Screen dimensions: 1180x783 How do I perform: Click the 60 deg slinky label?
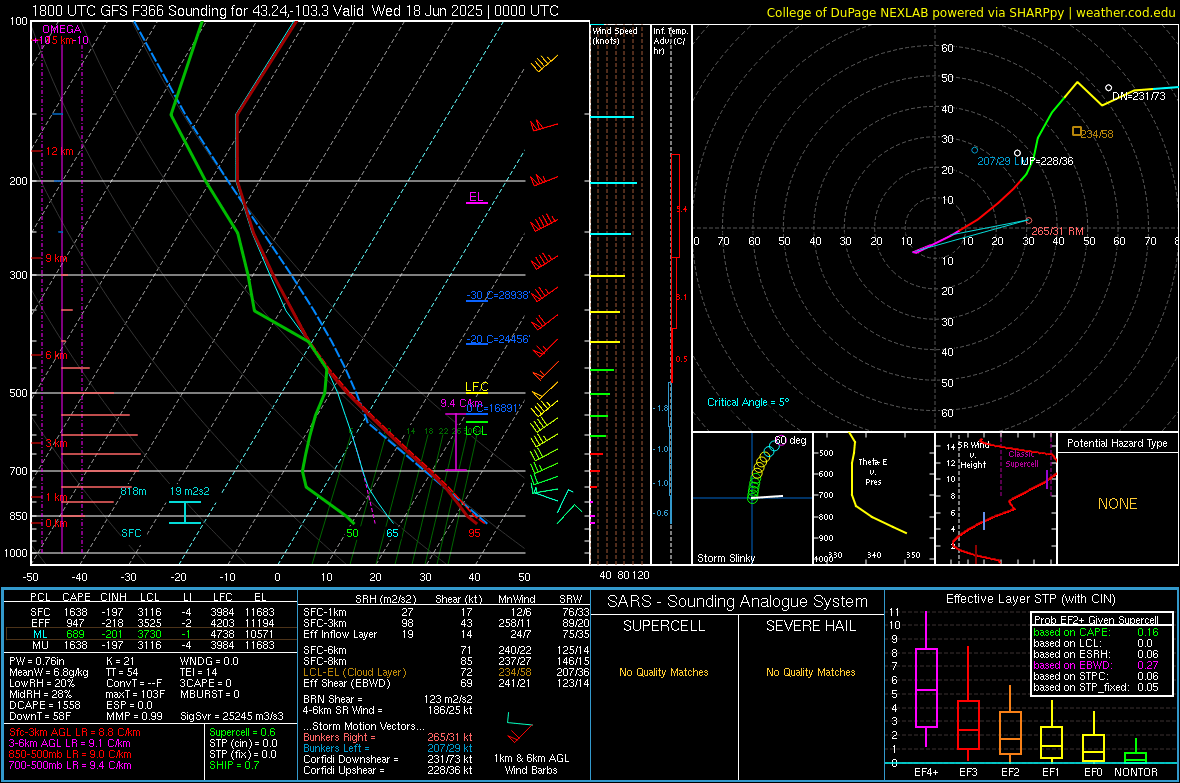tap(790, 440)
